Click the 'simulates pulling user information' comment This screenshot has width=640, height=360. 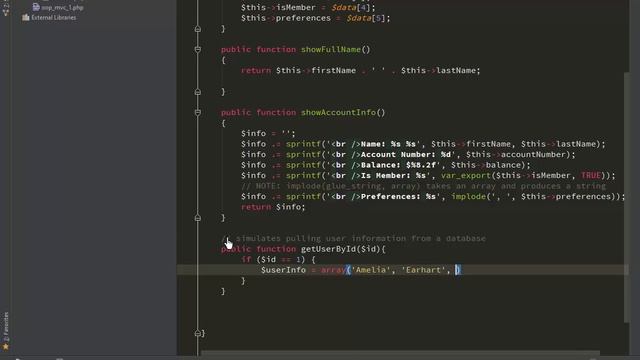(x=353, y=238)
